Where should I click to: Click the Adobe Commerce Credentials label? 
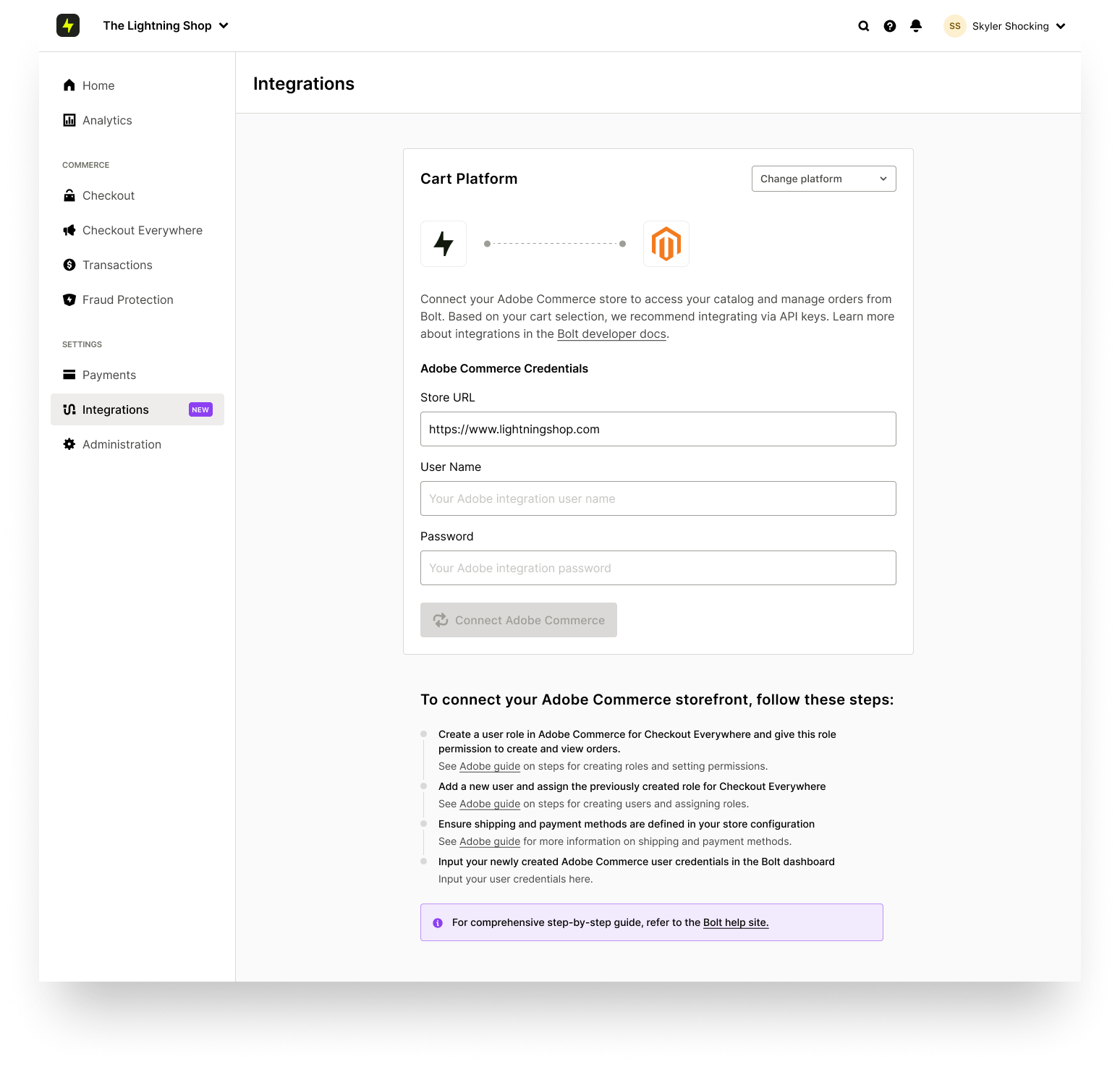tap(504, 369)
